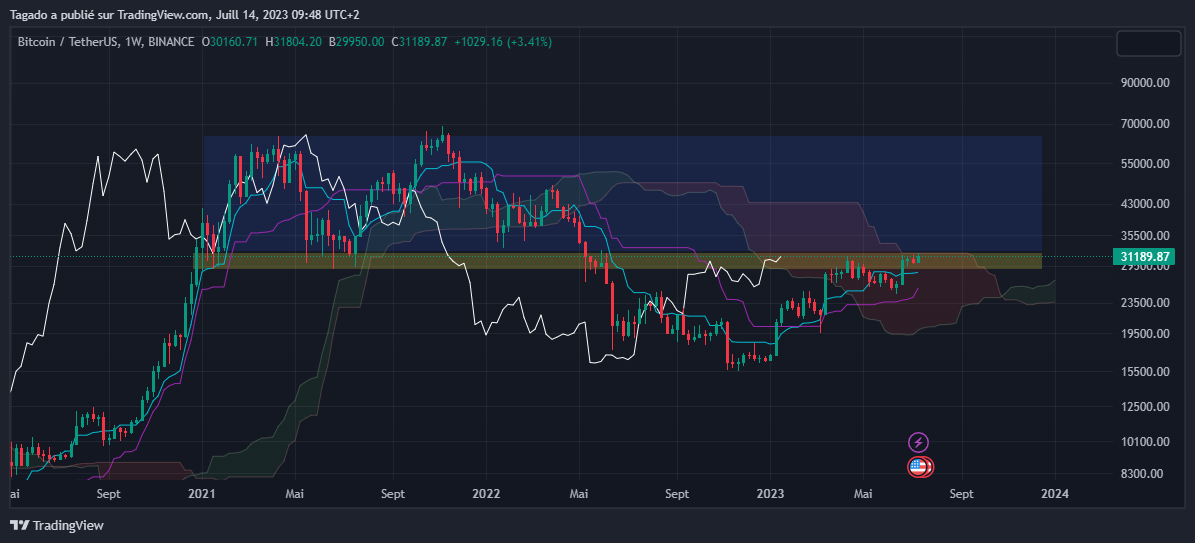Click the 35500.00 price axis label
The height and width of the screenshot is (543, 1195).
[x=1144, y=236]
